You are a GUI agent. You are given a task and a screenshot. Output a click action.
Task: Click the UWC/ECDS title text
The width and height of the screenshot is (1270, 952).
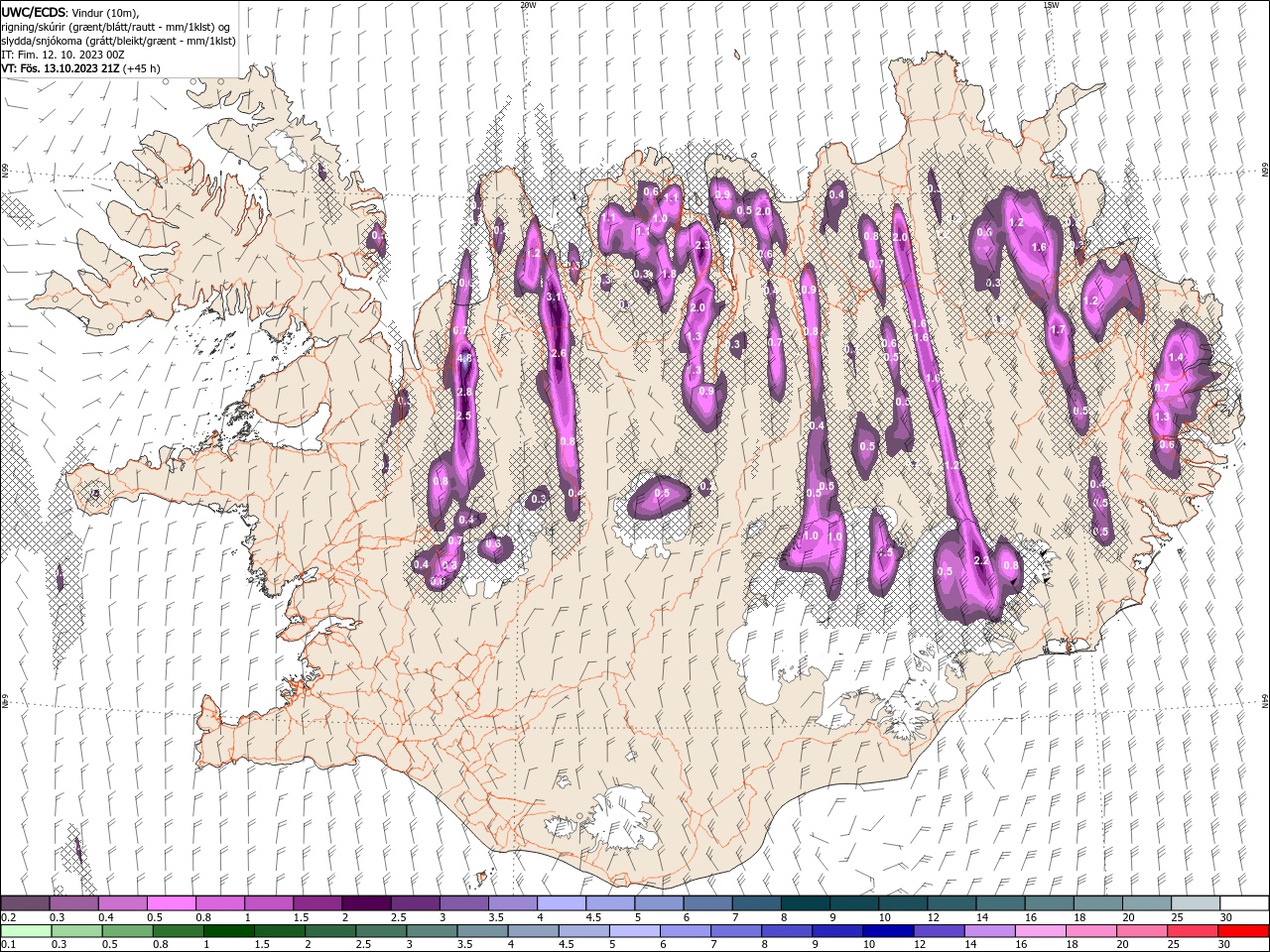click(34, 12)
